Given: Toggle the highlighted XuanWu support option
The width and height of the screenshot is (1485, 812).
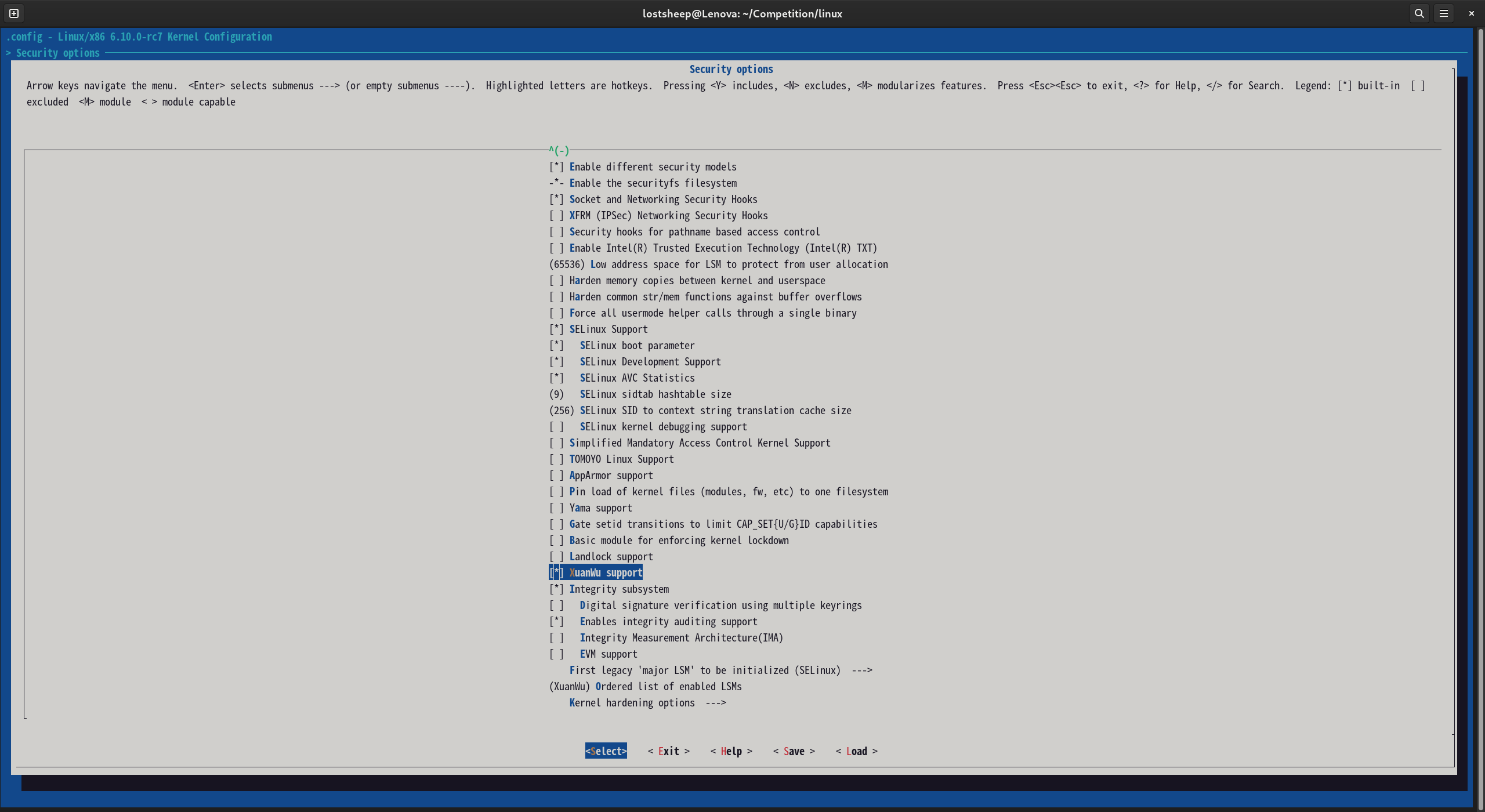Looking at the screenshot, I should point(596,573).
